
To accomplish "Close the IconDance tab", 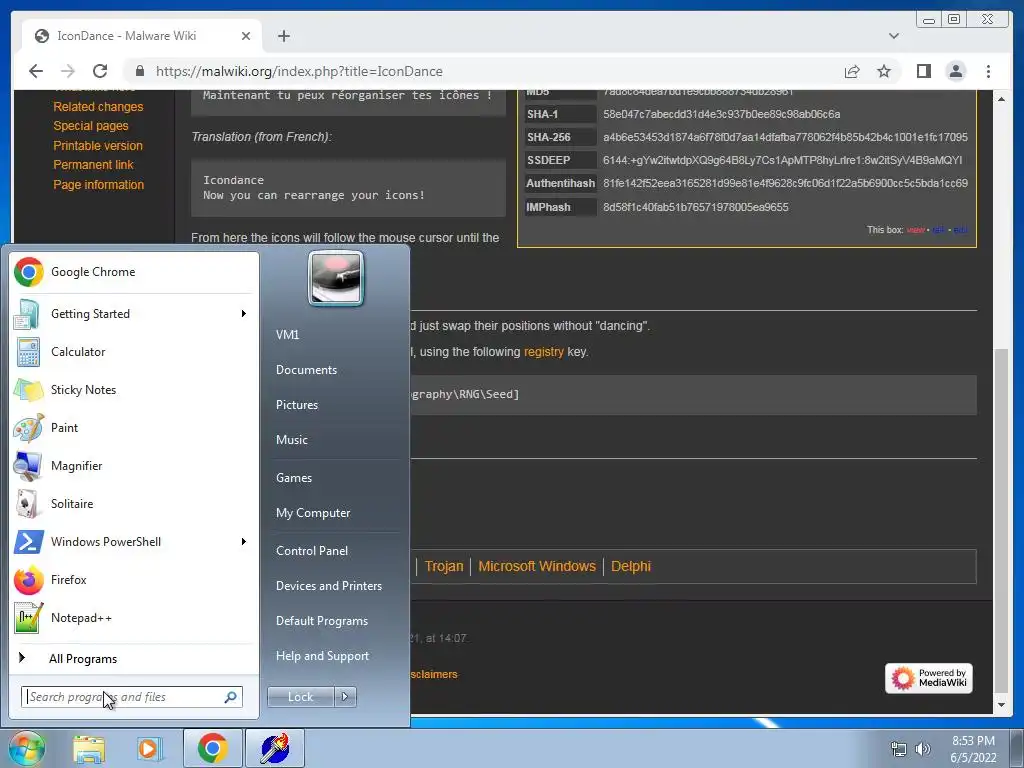I will point(246,36).
